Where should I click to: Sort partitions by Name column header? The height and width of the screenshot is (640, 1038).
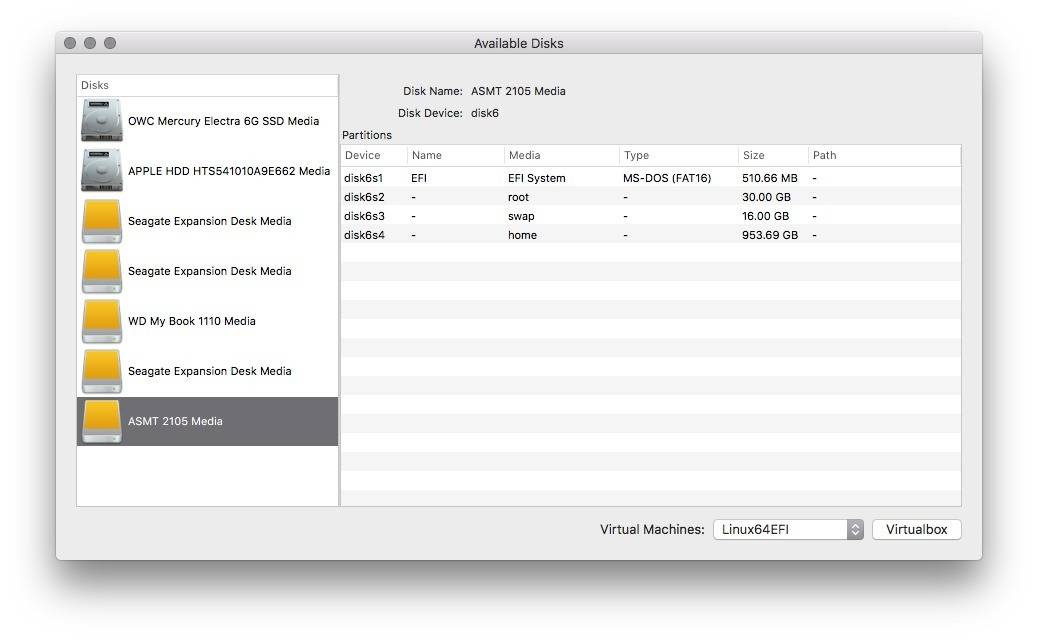(455, 156)
